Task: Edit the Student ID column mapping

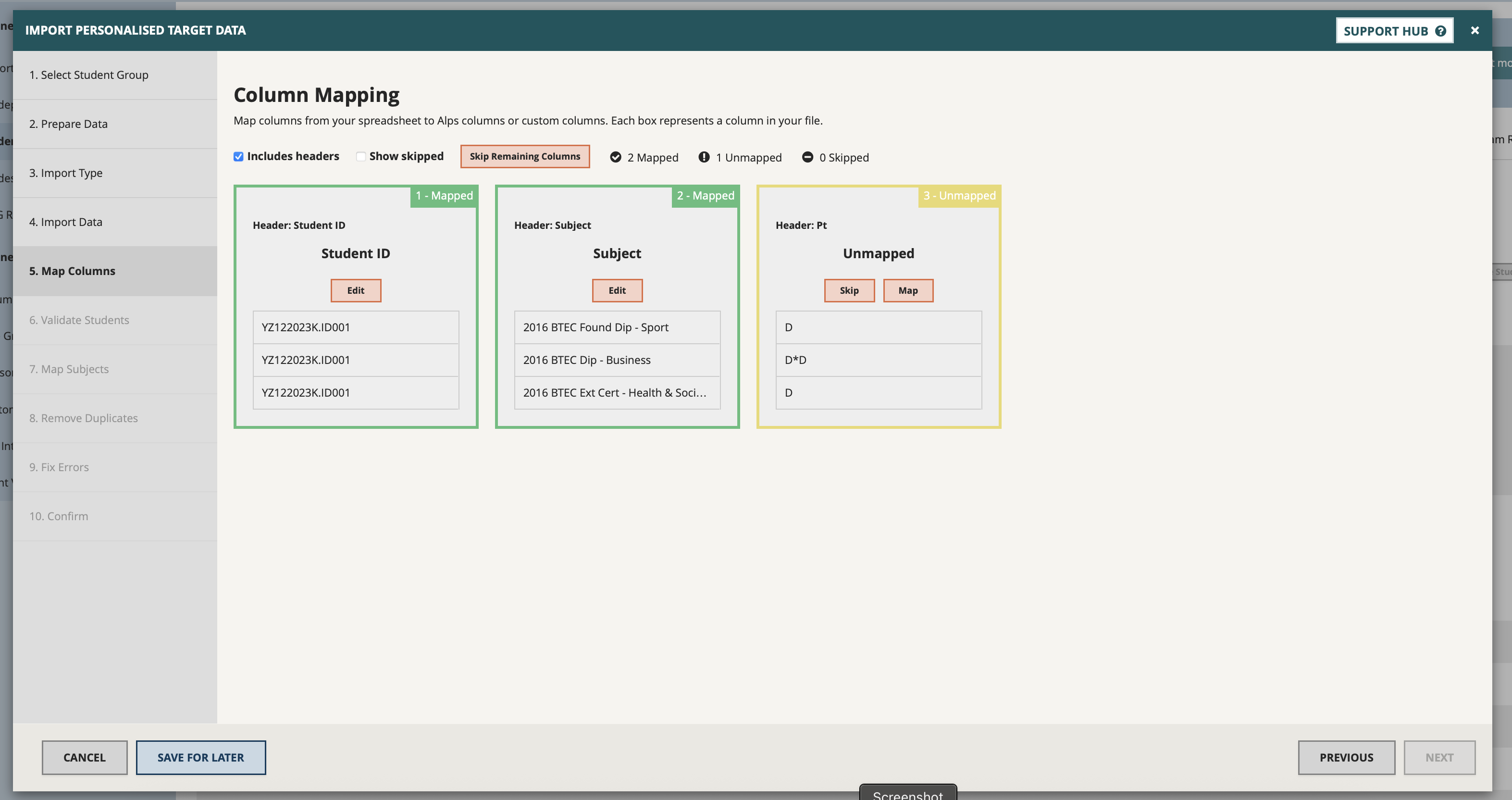Action: coord(356,290)
